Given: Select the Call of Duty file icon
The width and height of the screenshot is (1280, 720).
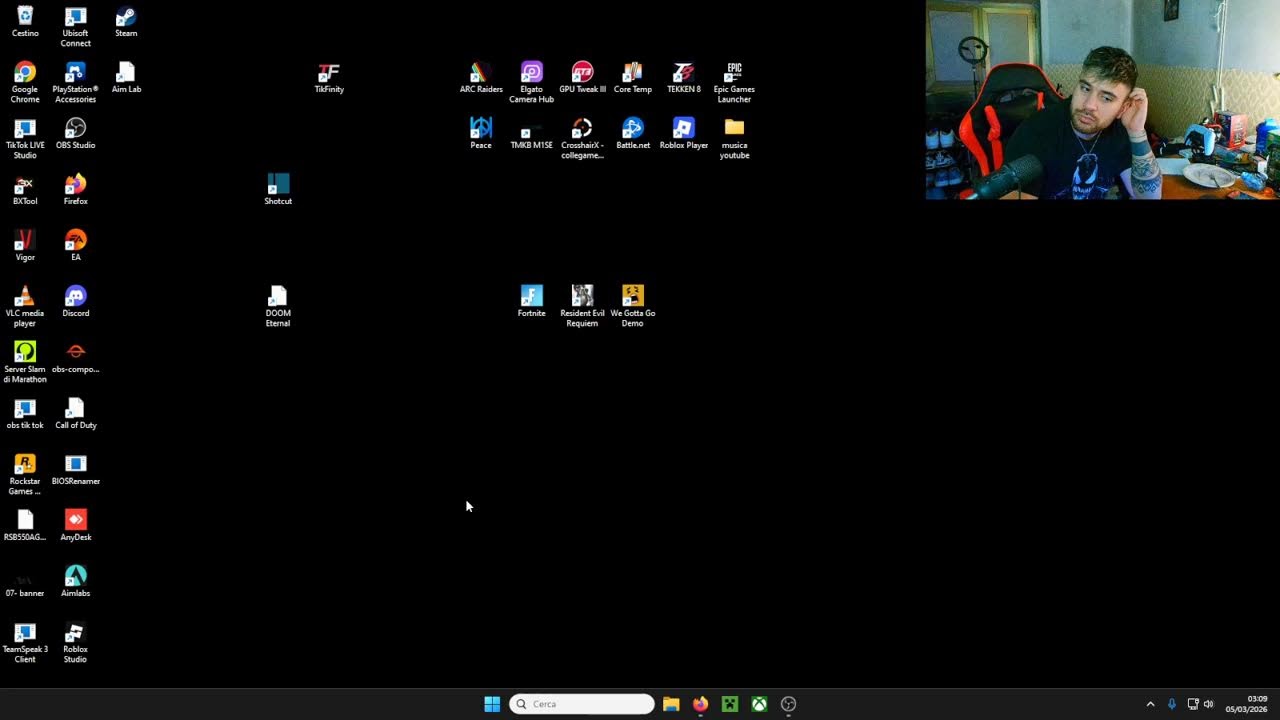Looking at the screenshot, I should point(75,413).
